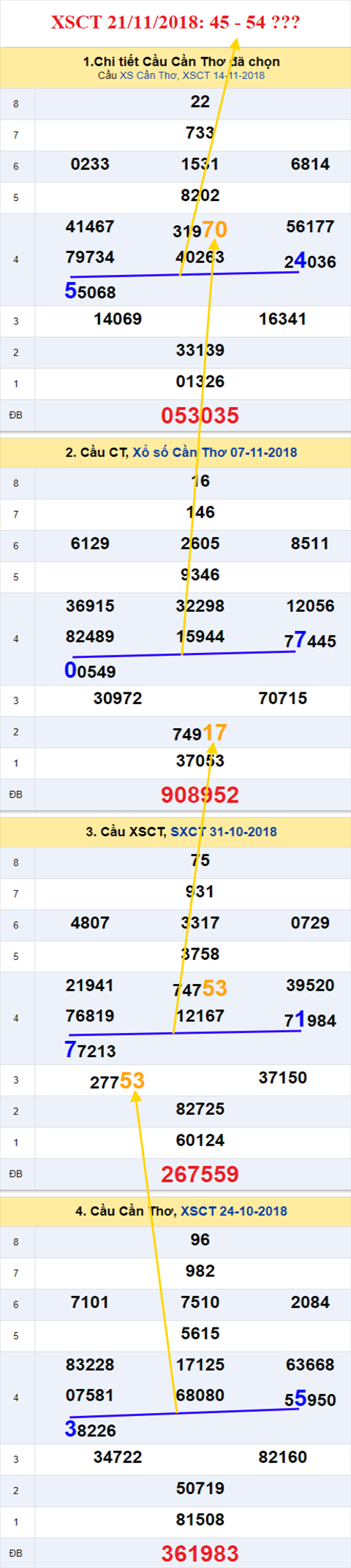This screenshot has height=1568, width=351.
Task: Select the result 7101
Action: 90,1303
